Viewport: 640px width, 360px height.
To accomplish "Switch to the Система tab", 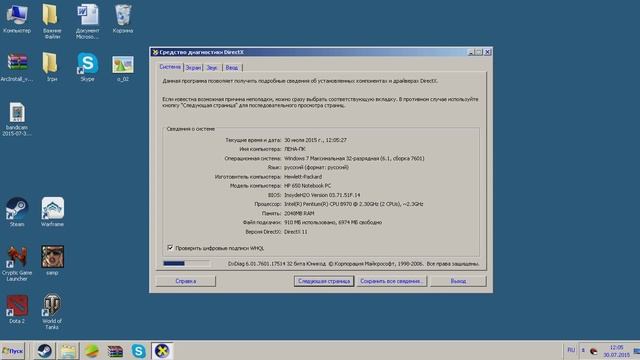I will [170, 67].
